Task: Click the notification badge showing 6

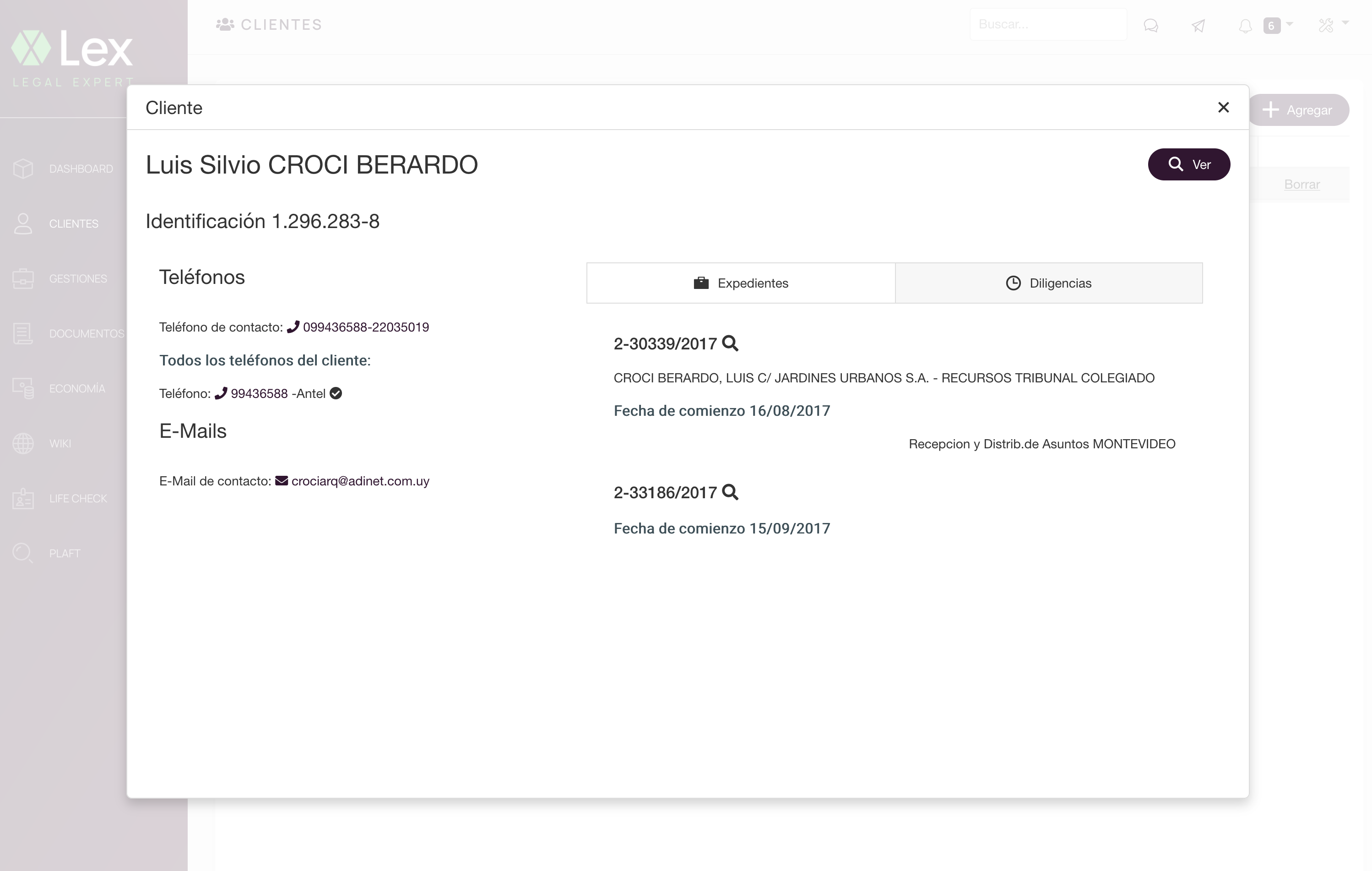Action: (1271, 26)
